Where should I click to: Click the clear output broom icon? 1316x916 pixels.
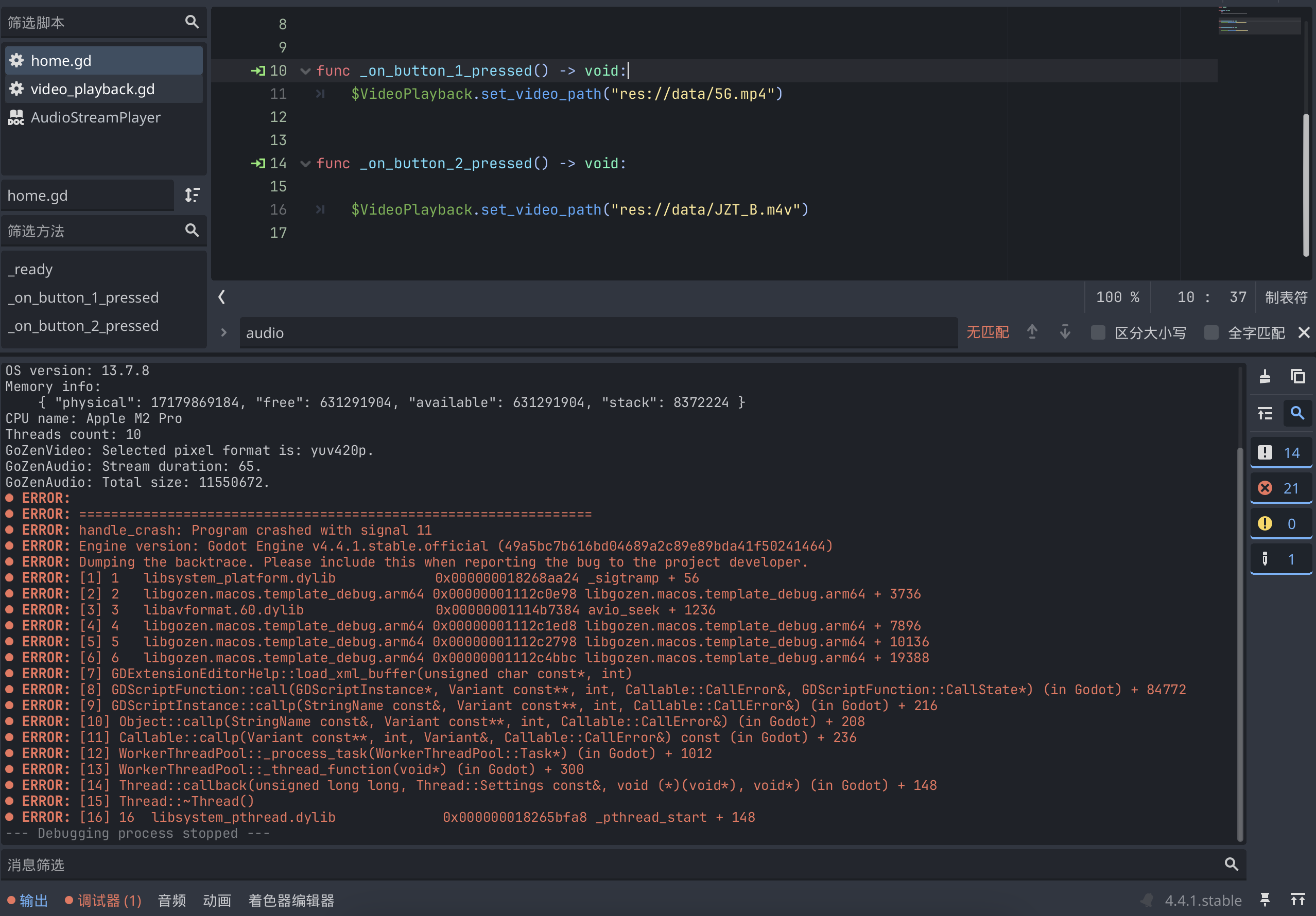click(x=1265, y=376)
